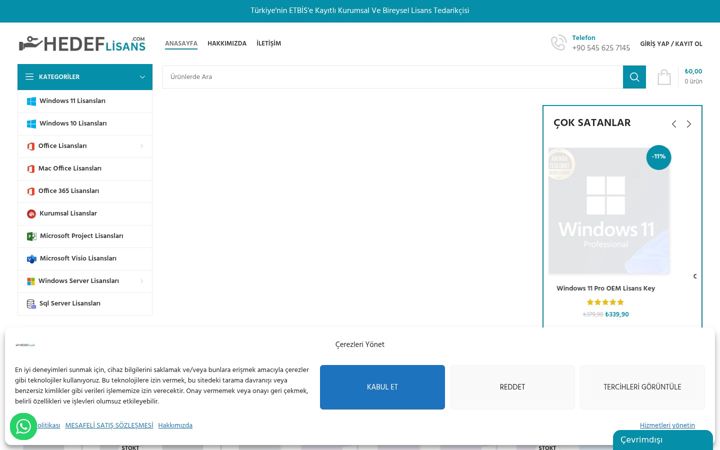Collapse the KATEGORİLER dropdown chevron
The width and height of the screenshot is (720, 450).
[x=142, y=77]
